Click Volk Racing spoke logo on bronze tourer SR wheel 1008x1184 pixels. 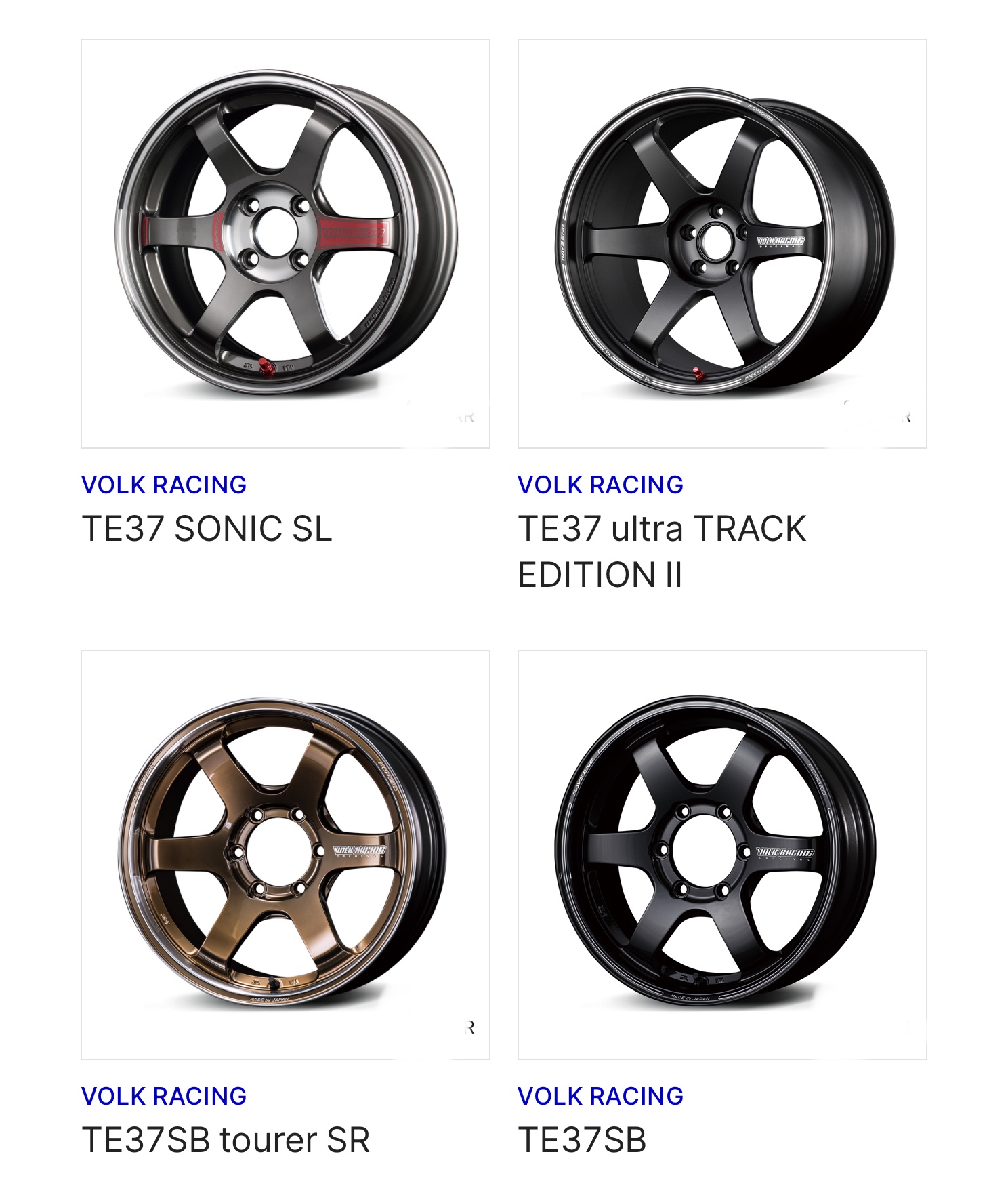click(x=360, y=851)
